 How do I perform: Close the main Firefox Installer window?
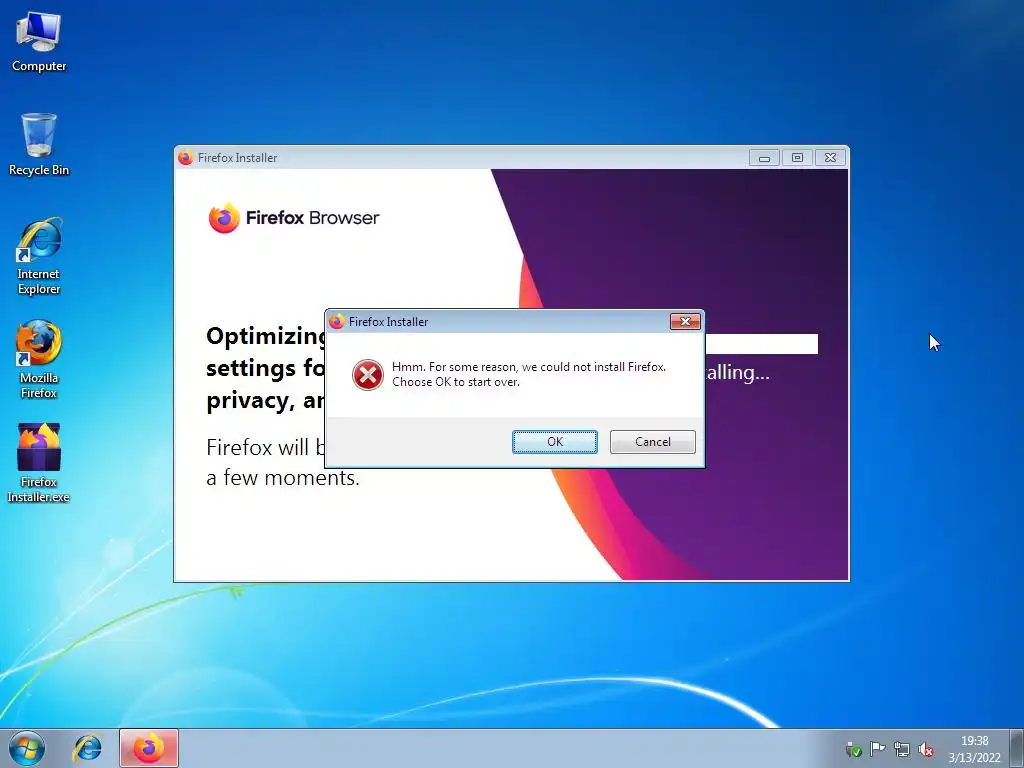coord(830,157)
